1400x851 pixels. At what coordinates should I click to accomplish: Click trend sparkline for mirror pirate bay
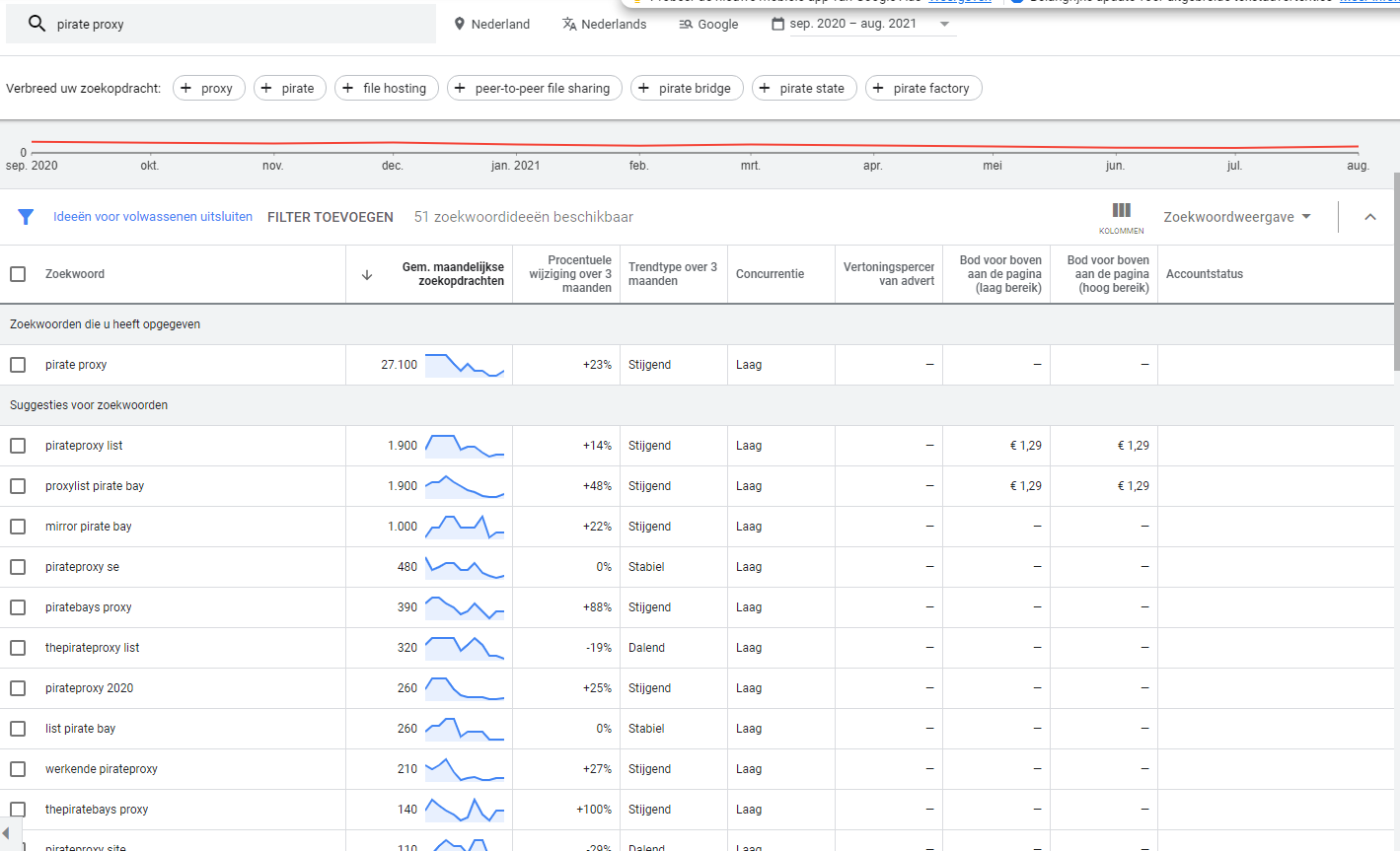[465, 527]
